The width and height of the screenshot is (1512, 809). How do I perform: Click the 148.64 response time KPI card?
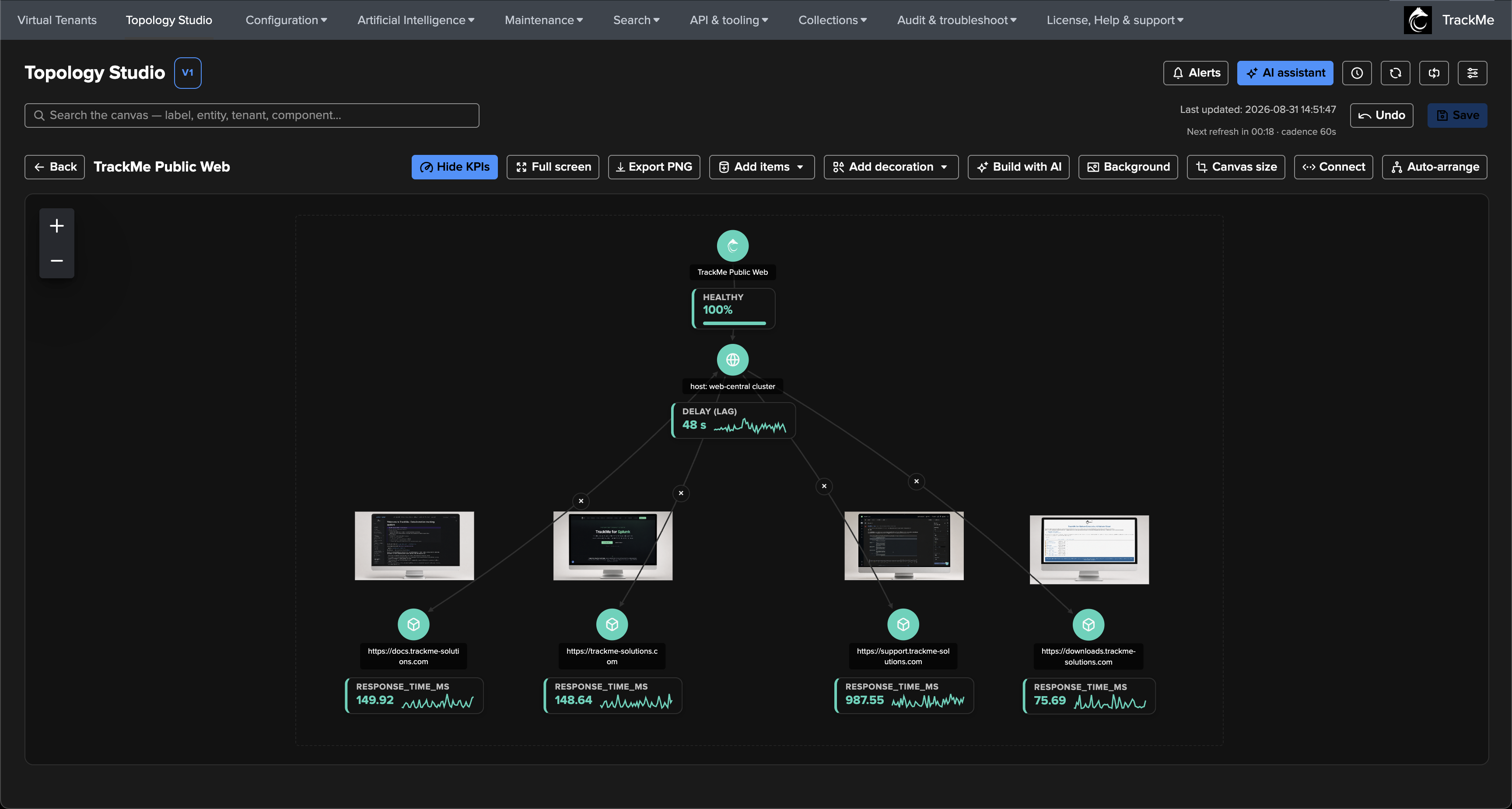coord(613,696)
